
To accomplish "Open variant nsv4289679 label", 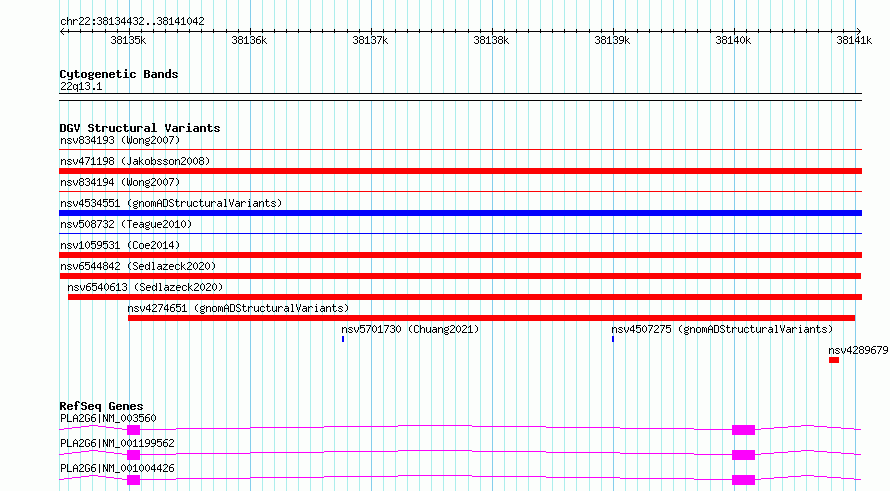I will click(x=858, y=350).
